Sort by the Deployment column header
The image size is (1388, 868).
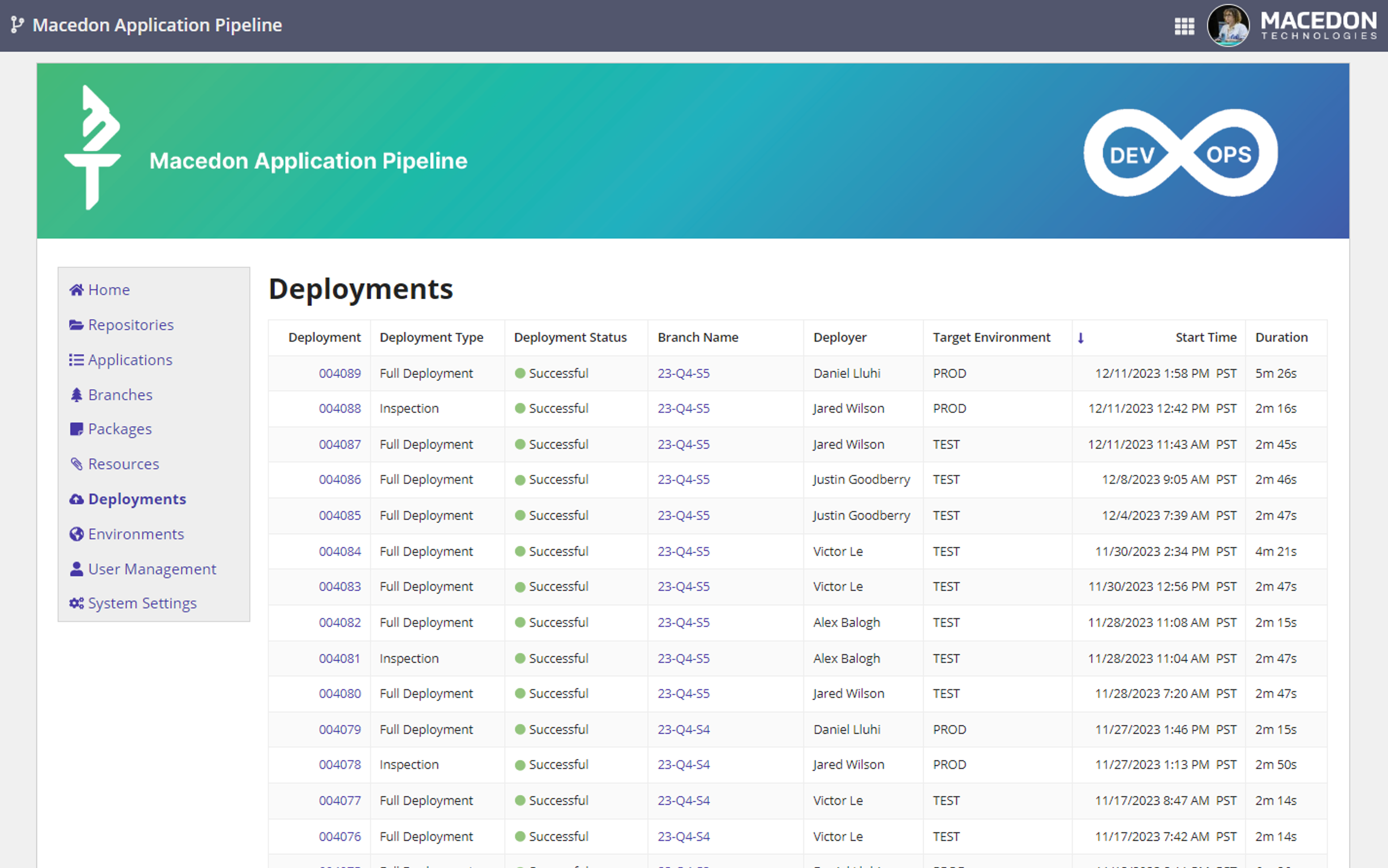pyautogui.click(x=325, y=338)
